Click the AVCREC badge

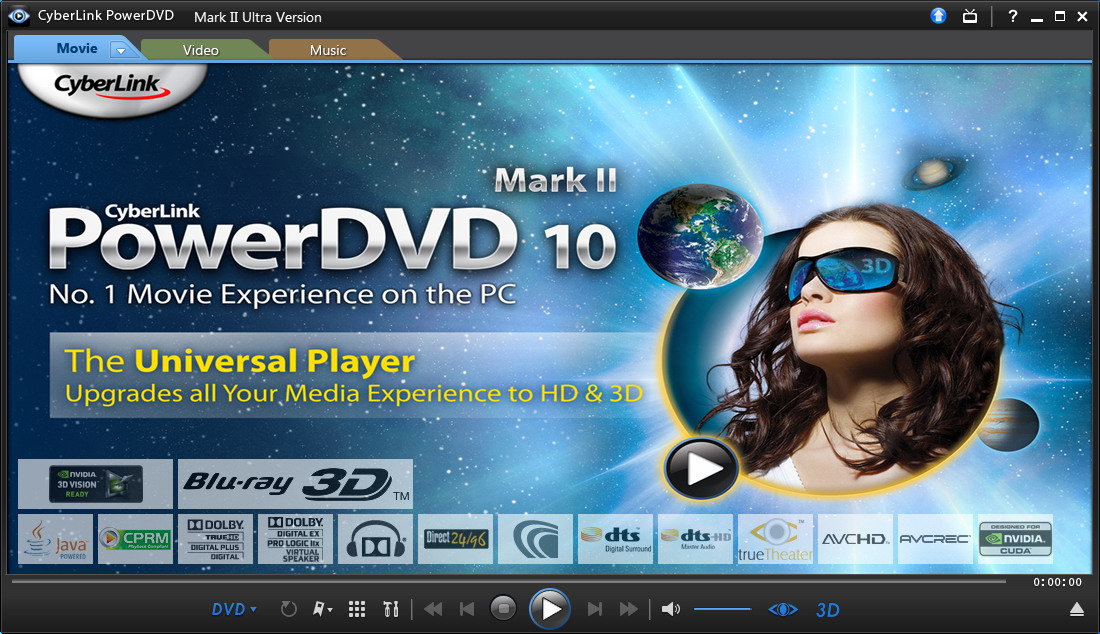[935, 539]
